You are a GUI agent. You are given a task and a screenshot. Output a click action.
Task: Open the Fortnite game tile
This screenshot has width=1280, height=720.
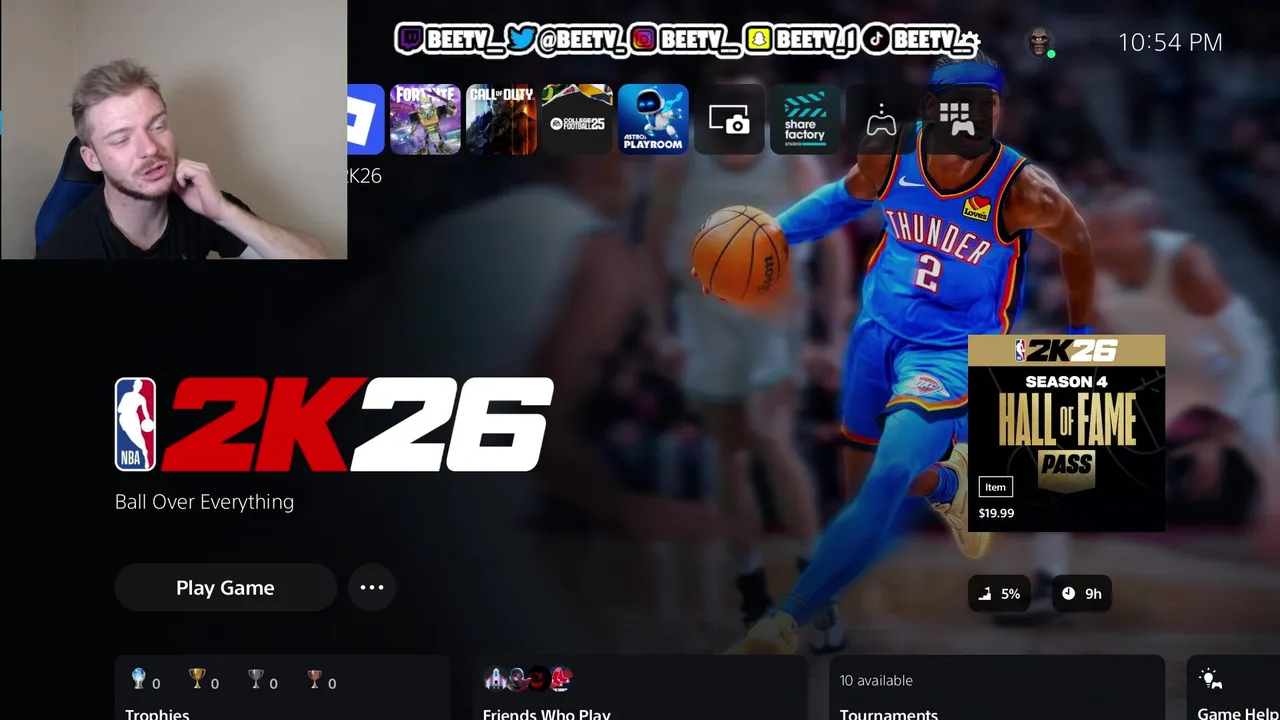click(x=425, y=119)
